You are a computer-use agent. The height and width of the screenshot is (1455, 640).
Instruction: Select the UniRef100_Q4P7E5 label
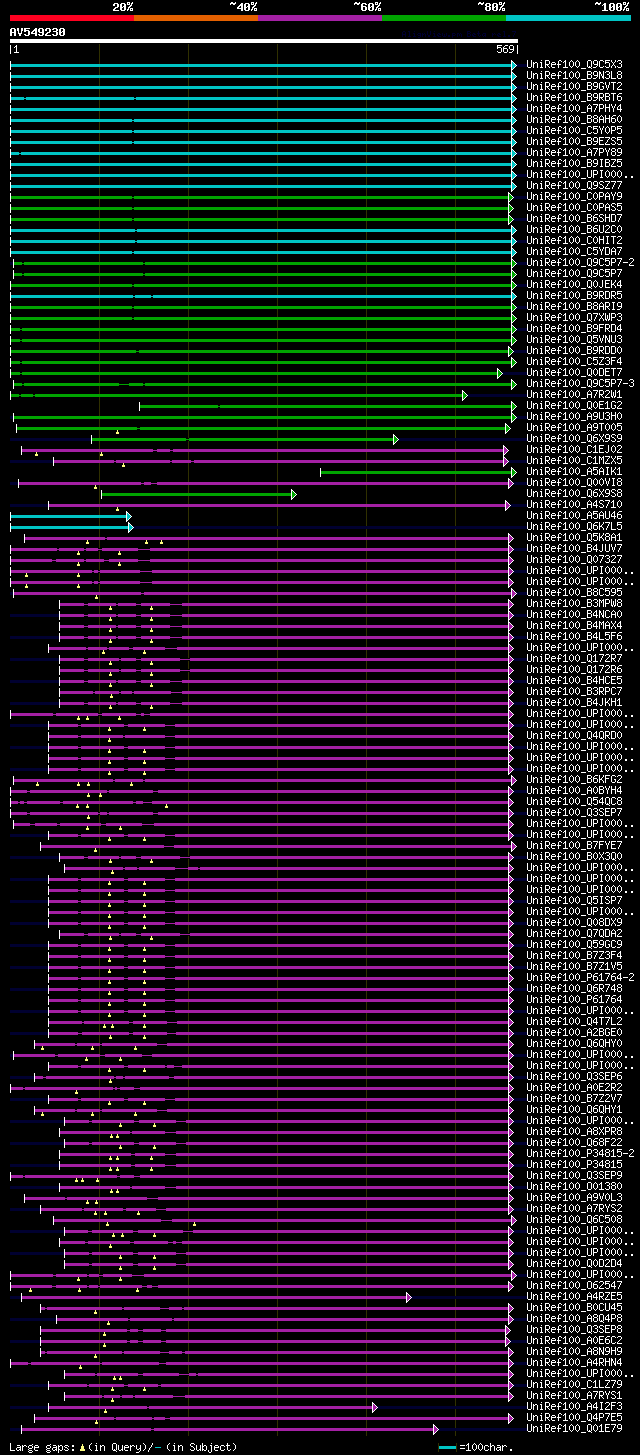[574, 1417]
